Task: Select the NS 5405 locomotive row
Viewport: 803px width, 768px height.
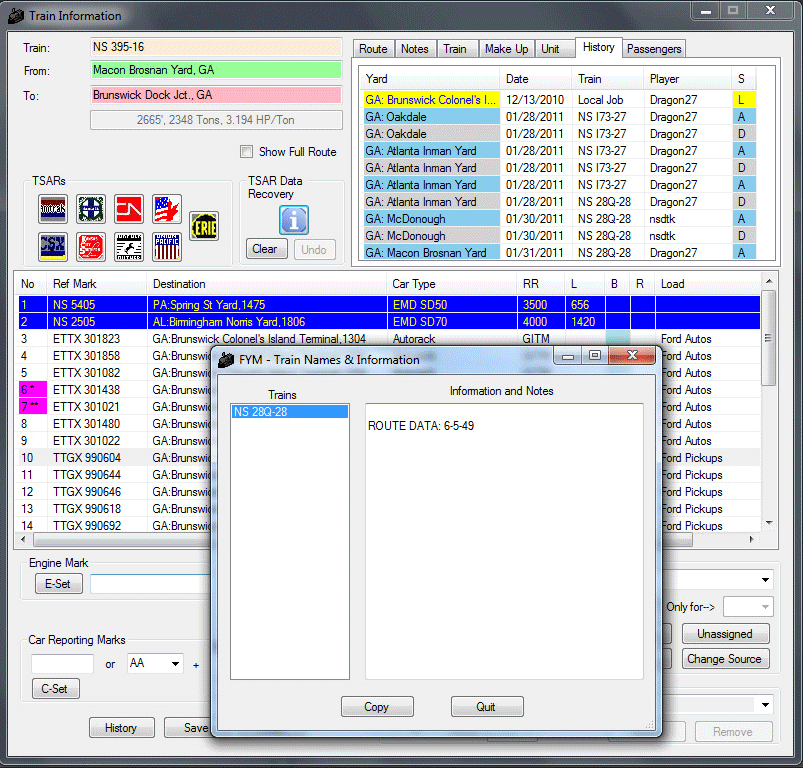Action: click(389, 305)
